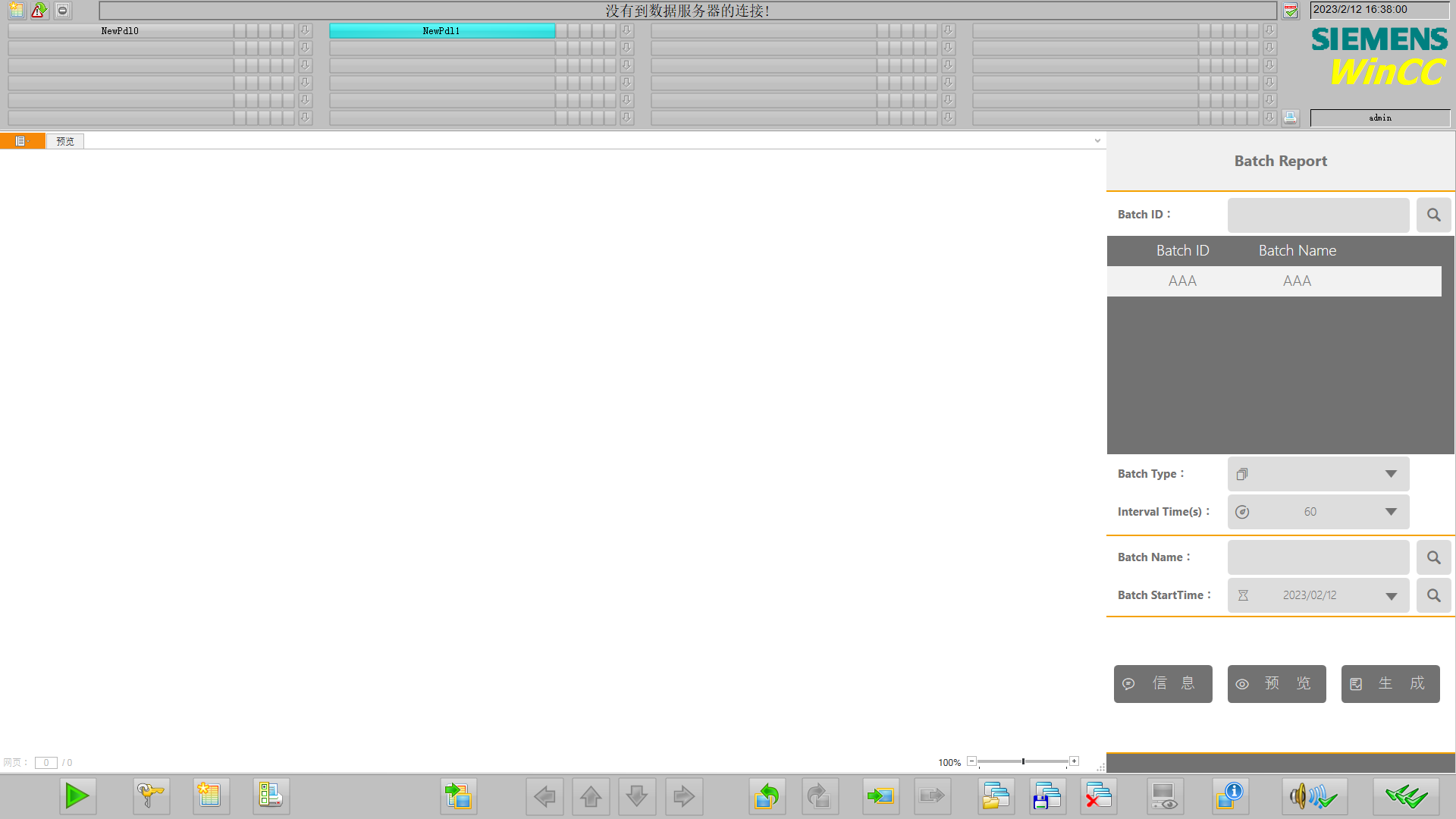Click the picture information icon
The height and width of the screenshot is (819, 1456).
click(x=1229, y=796)
